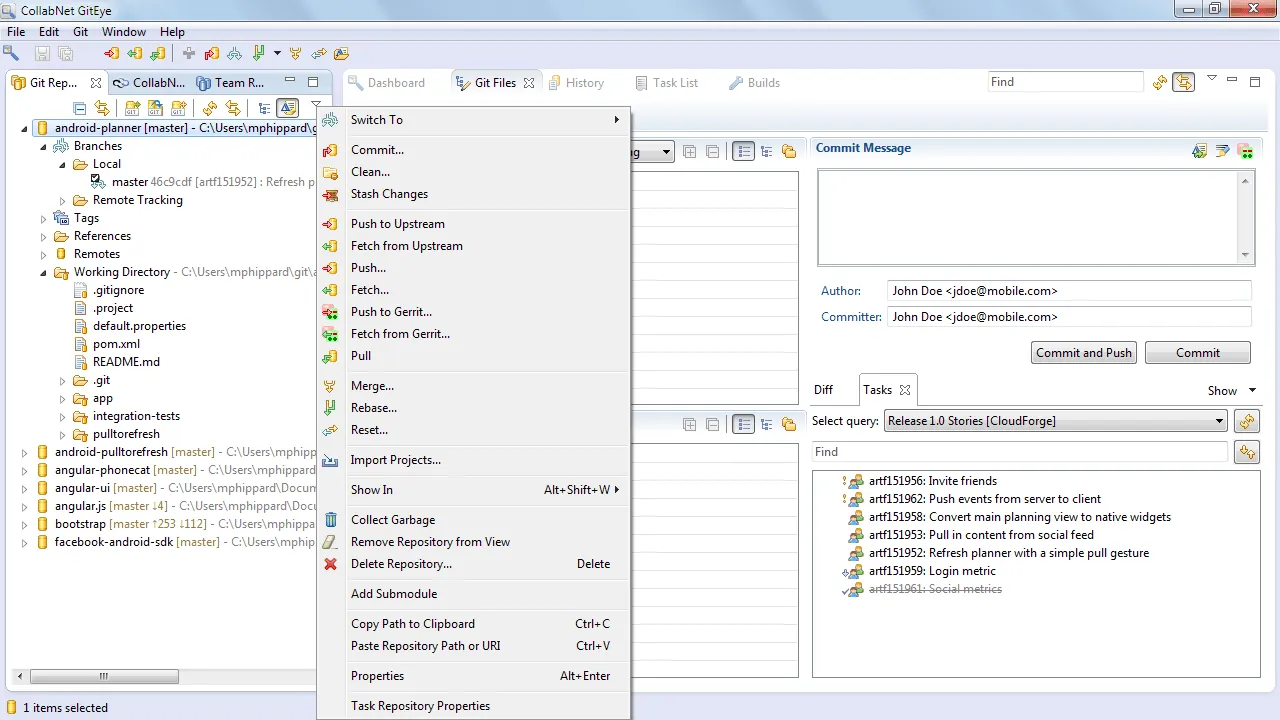Switch to the History tab

tap(584, 83)
